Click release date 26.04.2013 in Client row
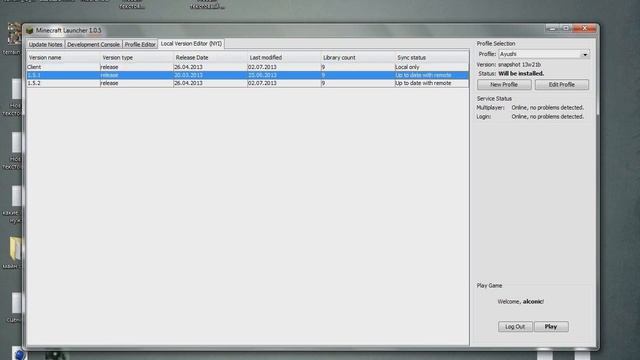Image resolution: width=640 pixels, height=360 pixels. pyautogui.click(x=210, y=67)
